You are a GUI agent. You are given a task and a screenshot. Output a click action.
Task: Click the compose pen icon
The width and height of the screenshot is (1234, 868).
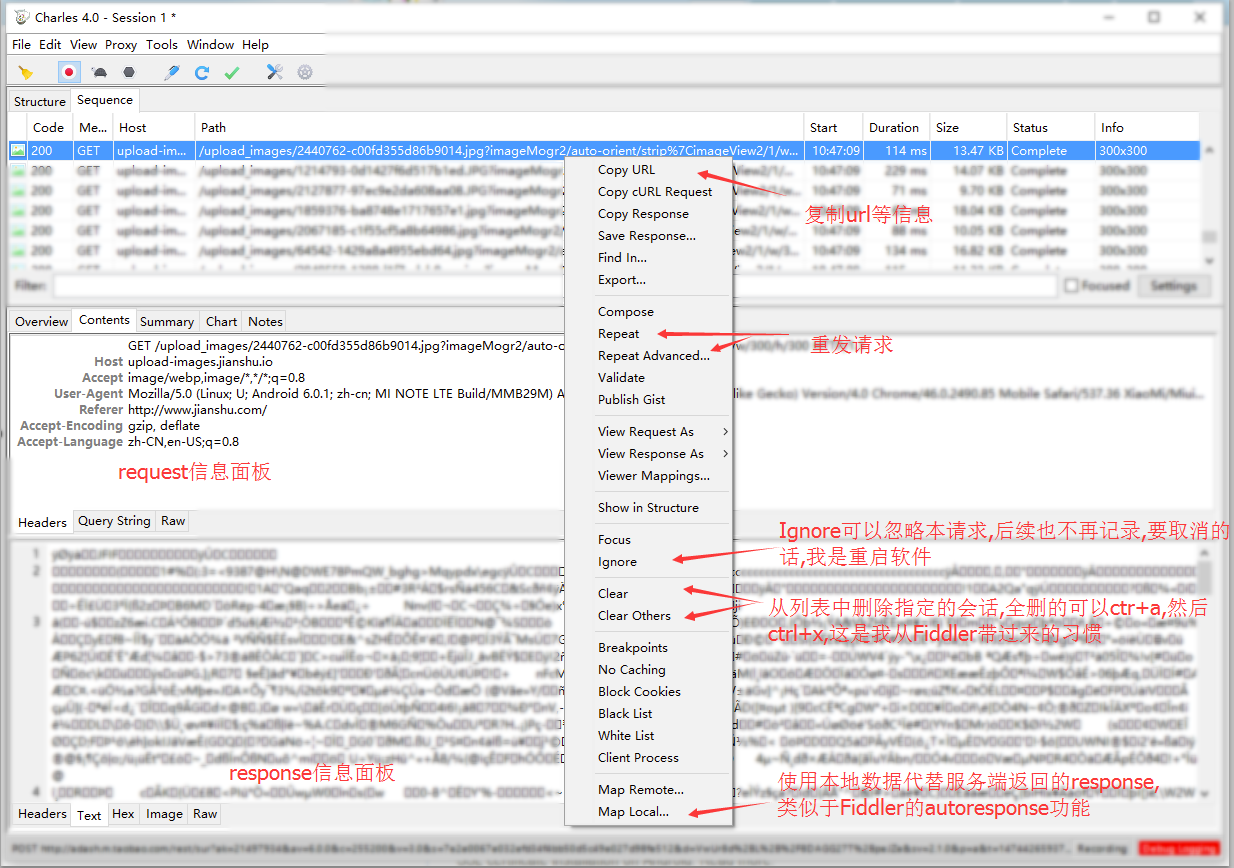pos(172,72)
